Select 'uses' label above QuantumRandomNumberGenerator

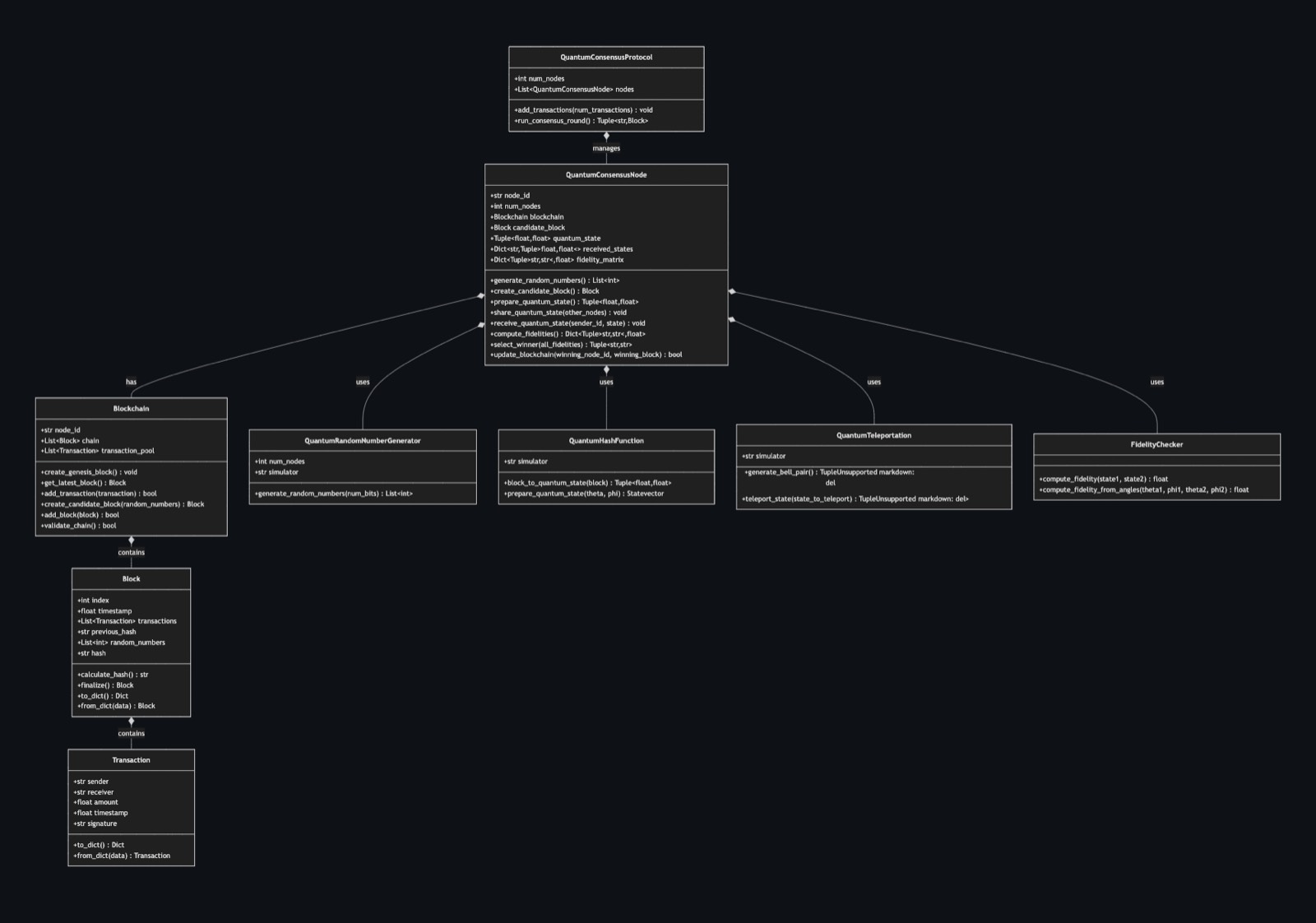tap(363, 382)
